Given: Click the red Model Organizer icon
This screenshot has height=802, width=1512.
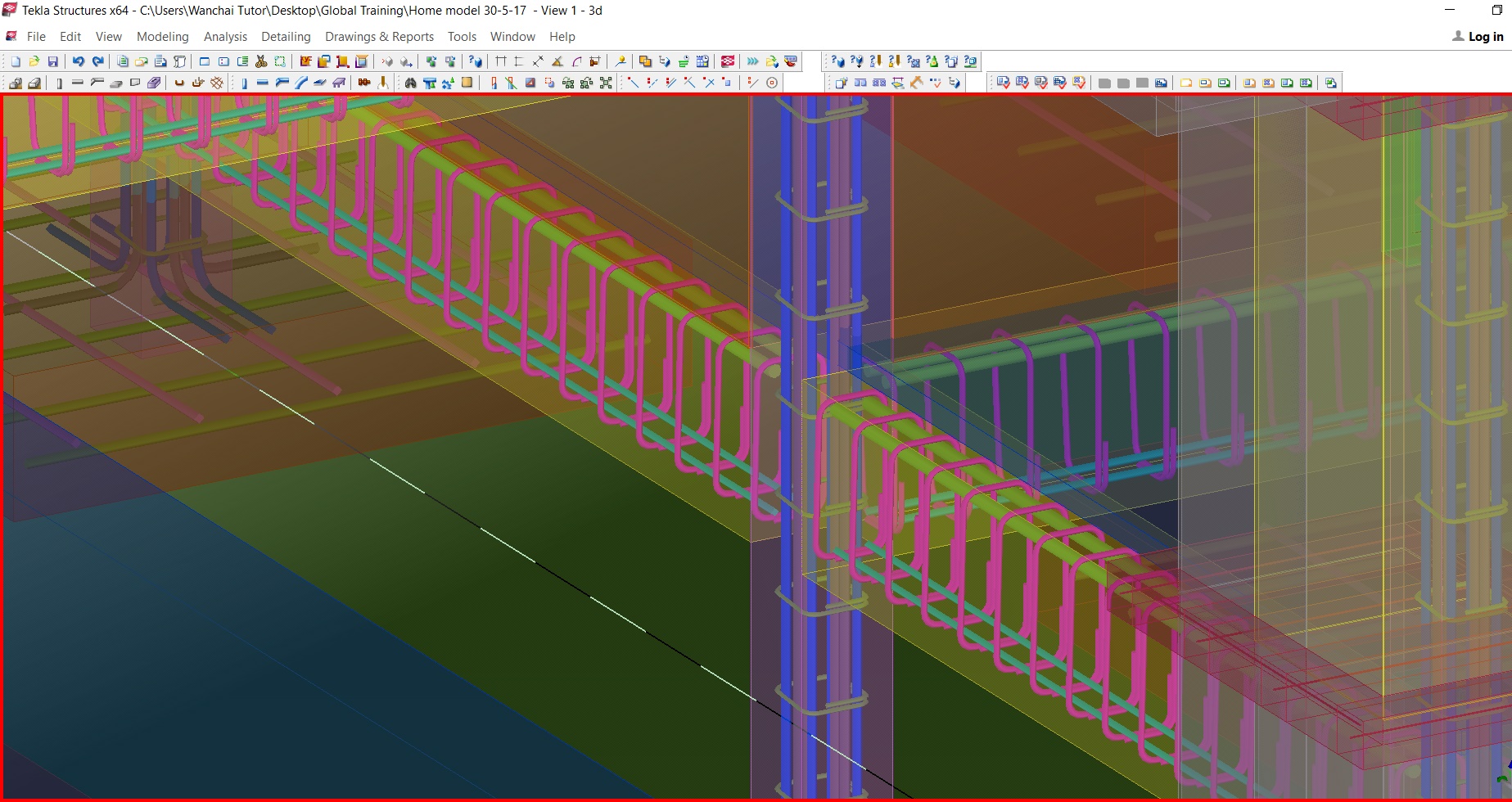Looking at the screenshot, I should [727, 61].
